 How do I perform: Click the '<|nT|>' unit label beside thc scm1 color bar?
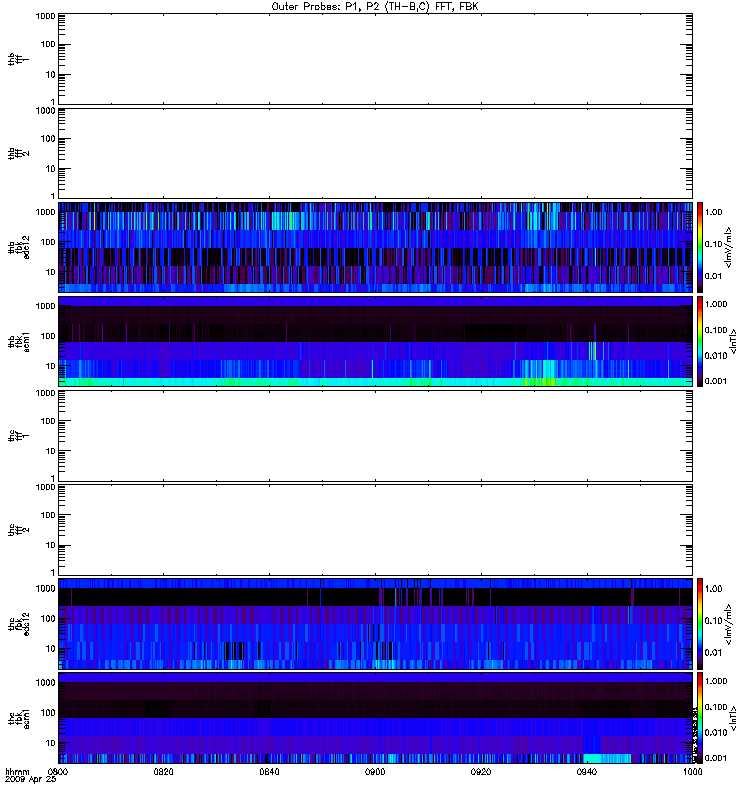tap(733, 718)
